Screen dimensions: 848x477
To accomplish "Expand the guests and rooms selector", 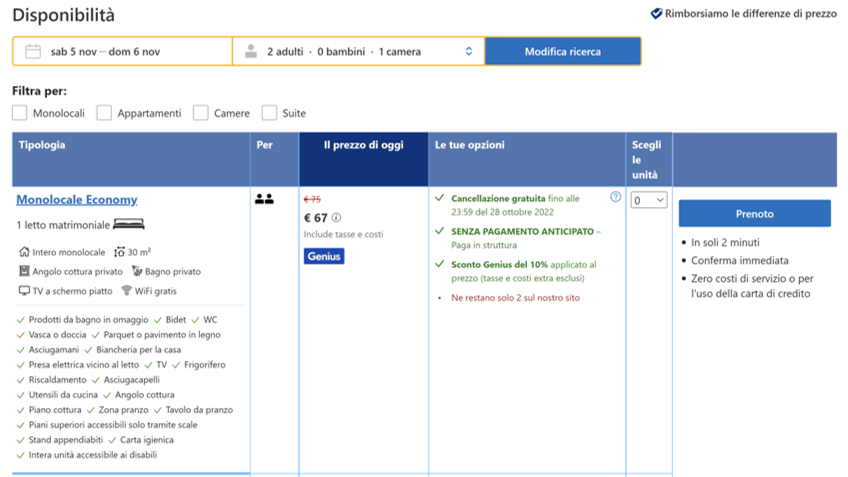I will [x=358, y=51].
